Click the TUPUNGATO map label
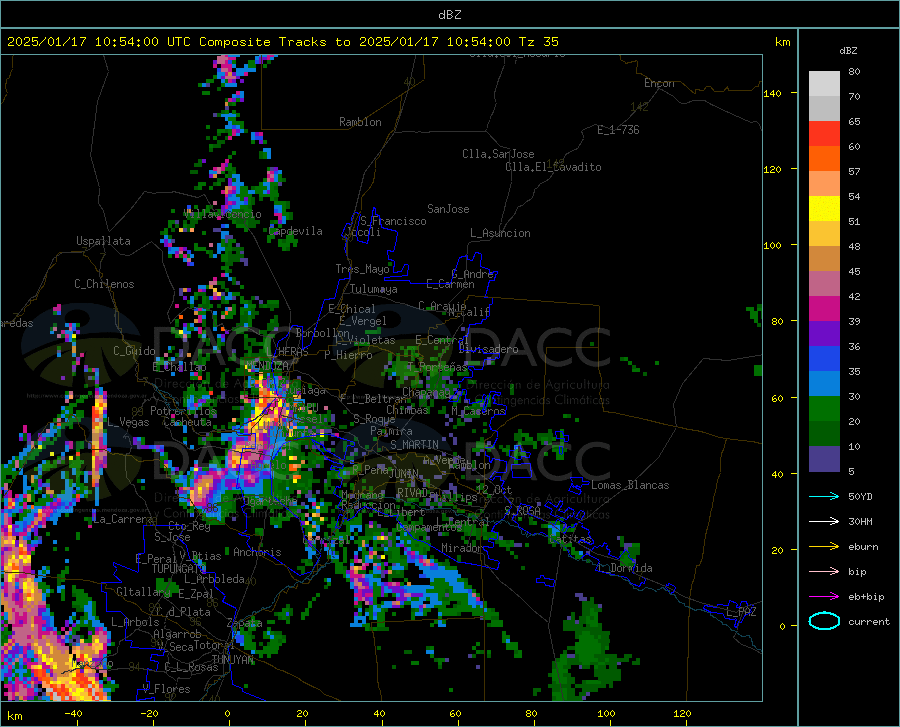This screenshot has width=900, height=727. click(179, 569)
